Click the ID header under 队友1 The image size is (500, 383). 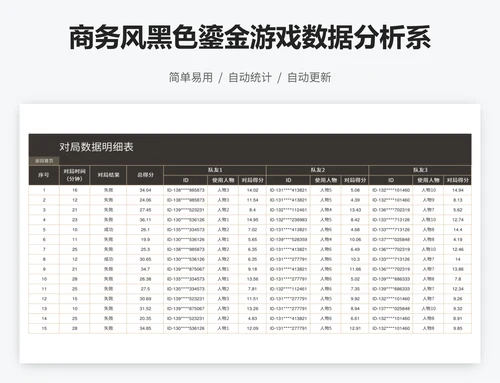point(186,180)
